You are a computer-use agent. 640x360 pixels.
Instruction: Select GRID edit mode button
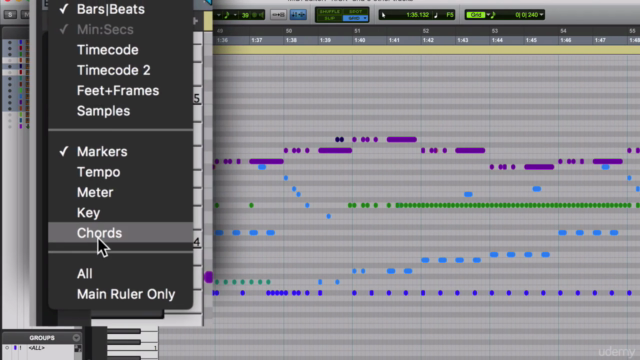pos(355,18)
